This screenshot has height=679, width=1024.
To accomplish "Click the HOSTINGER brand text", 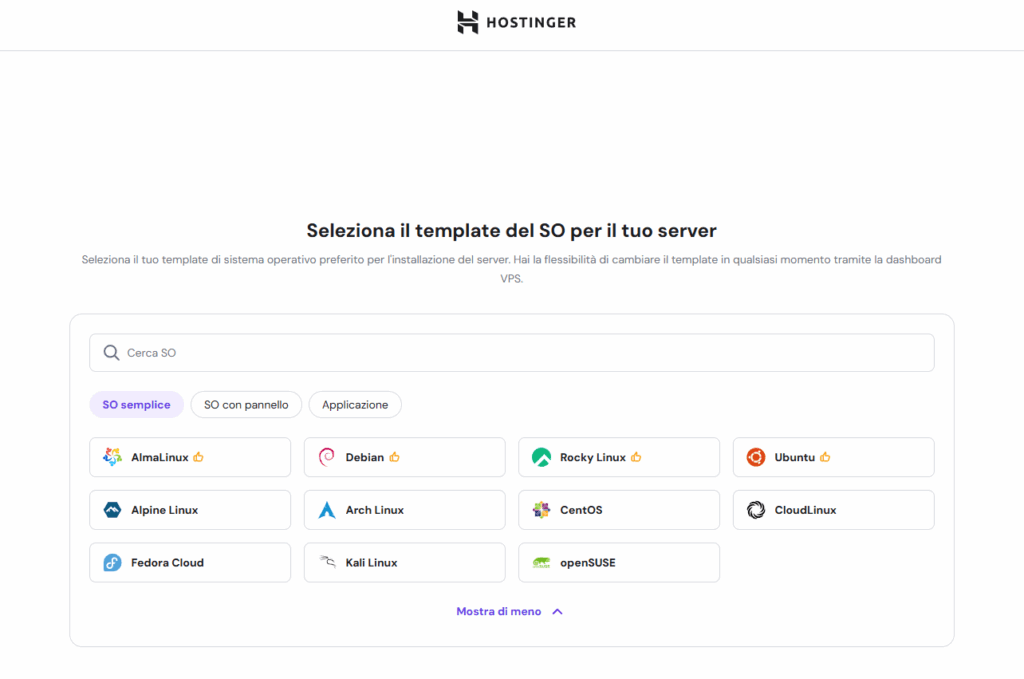I will (x=531, y=23).
